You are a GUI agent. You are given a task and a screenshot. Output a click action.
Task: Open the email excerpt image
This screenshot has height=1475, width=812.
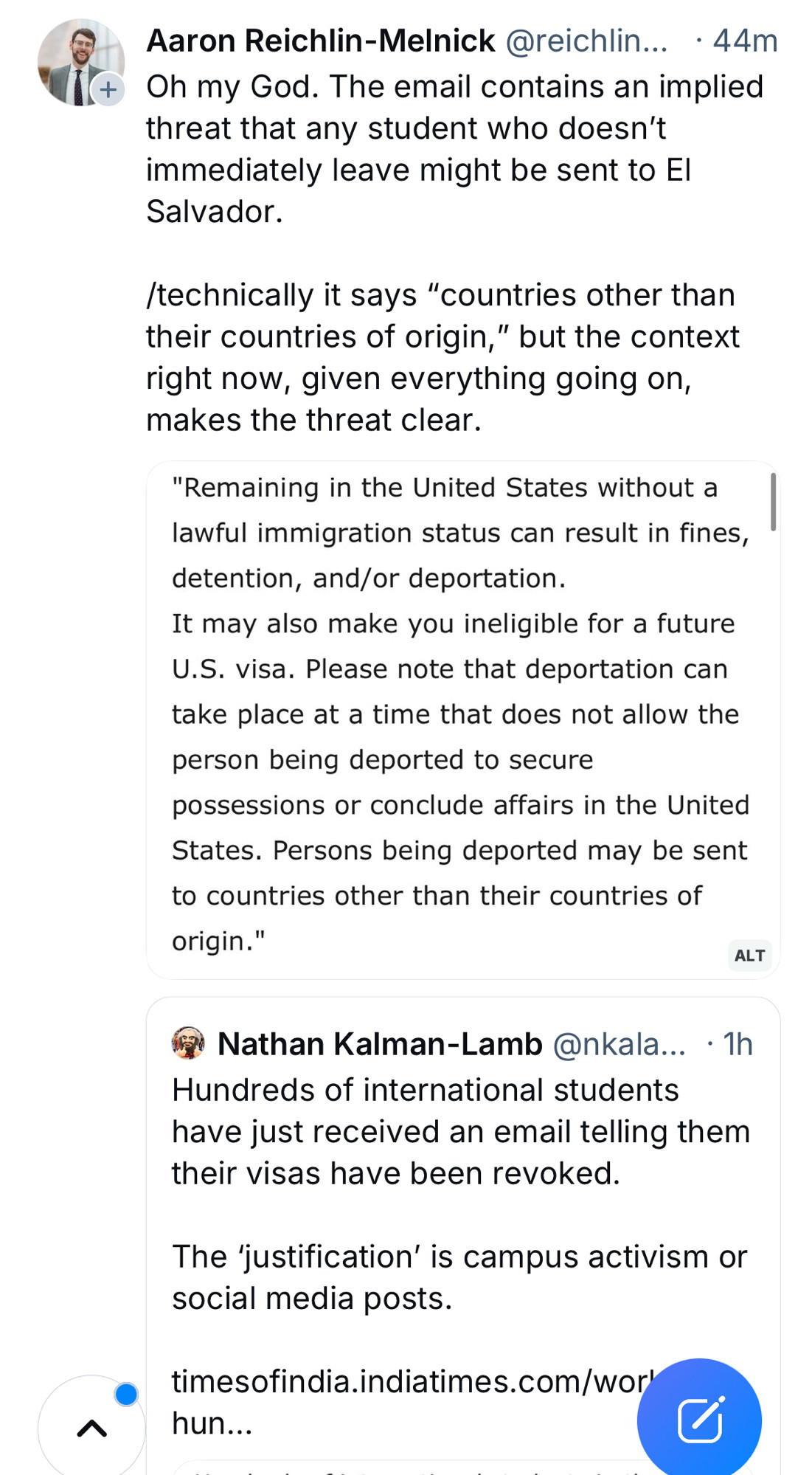click(x=463, y=720)
